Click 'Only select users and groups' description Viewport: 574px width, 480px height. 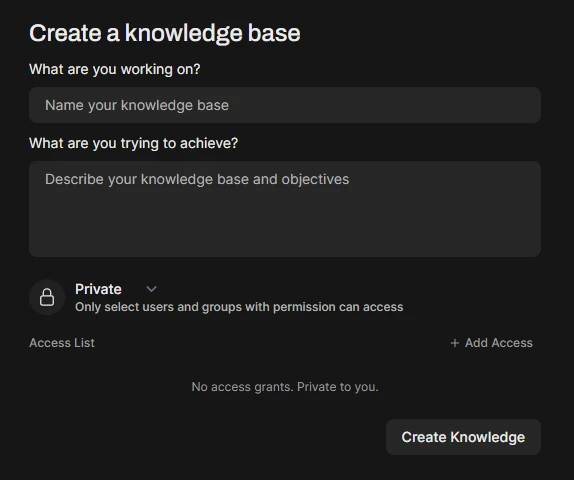[239, 307]
